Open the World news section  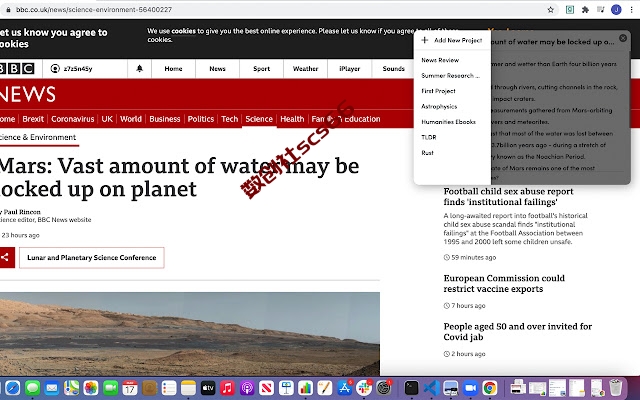131,119
